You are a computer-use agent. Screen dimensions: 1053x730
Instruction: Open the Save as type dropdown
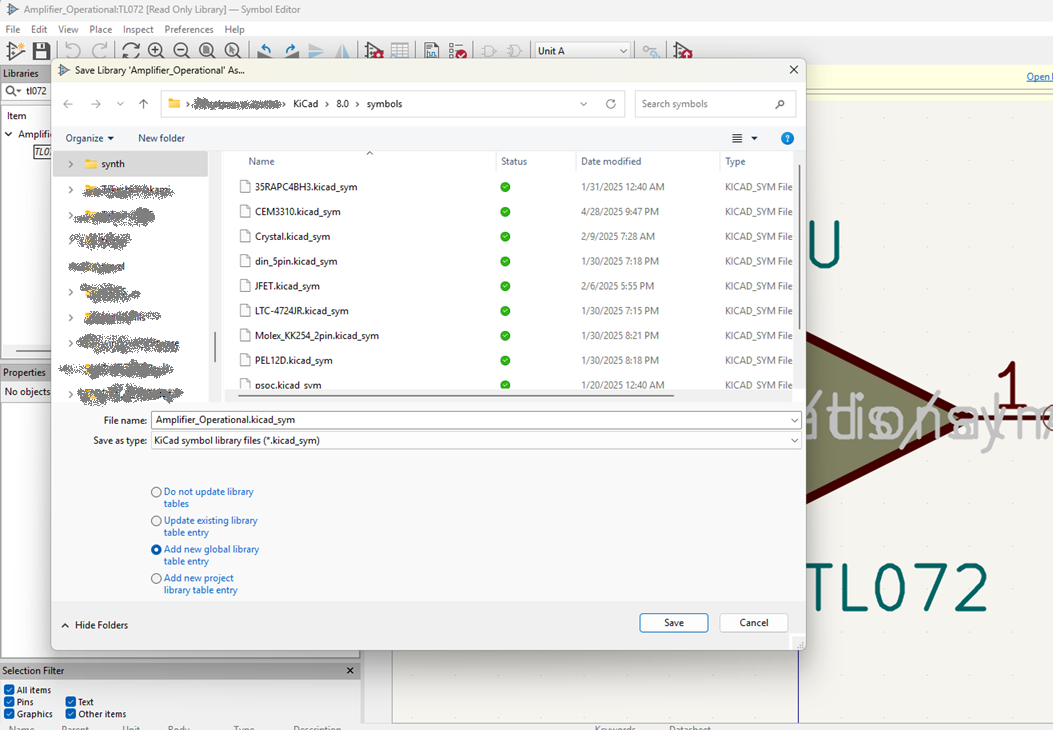(794, 441)
